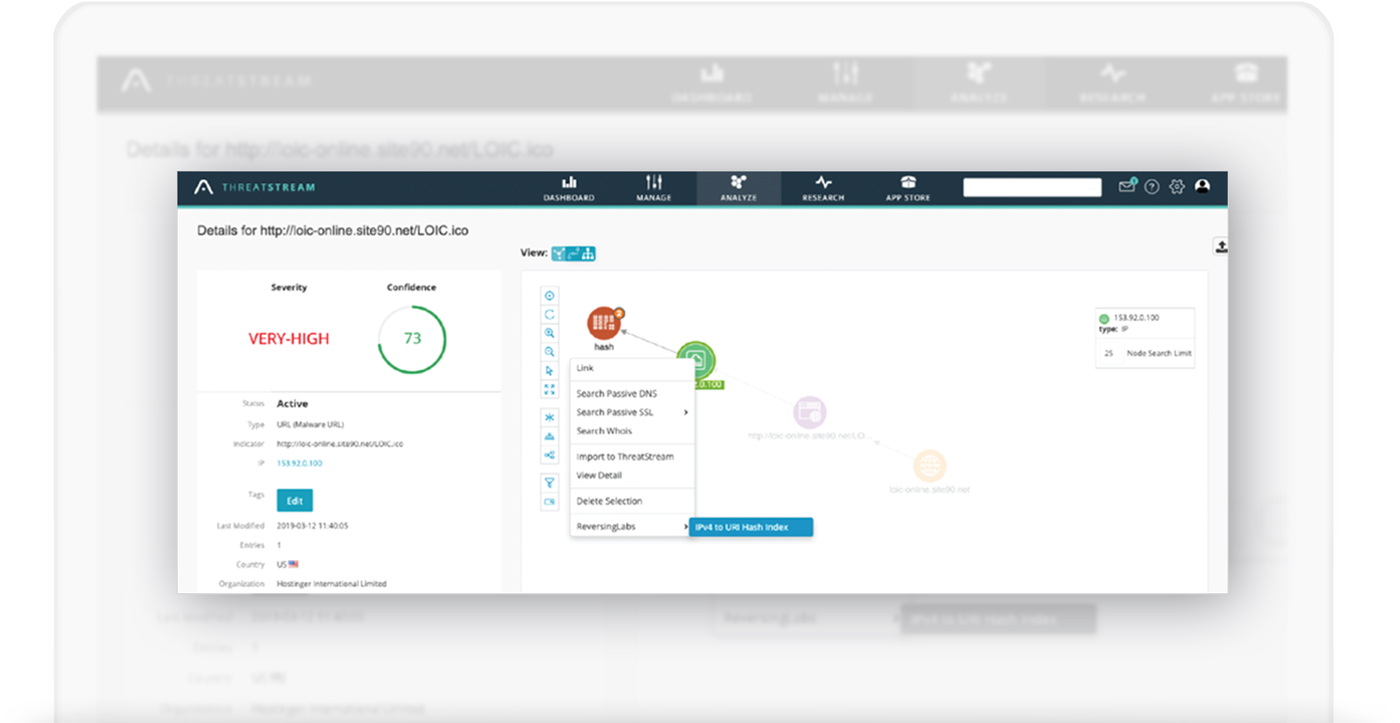Open the mail notifications icon

coord(1127,186)
